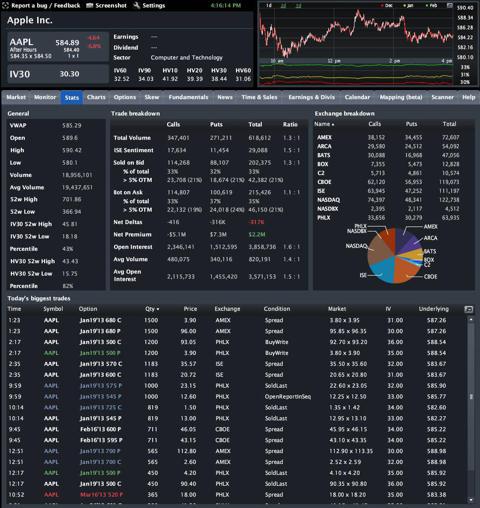Toggle the Jan series in chart legend
Viewport: 480px width, 508px height.
pyautogui.click(x=407, y=6)
